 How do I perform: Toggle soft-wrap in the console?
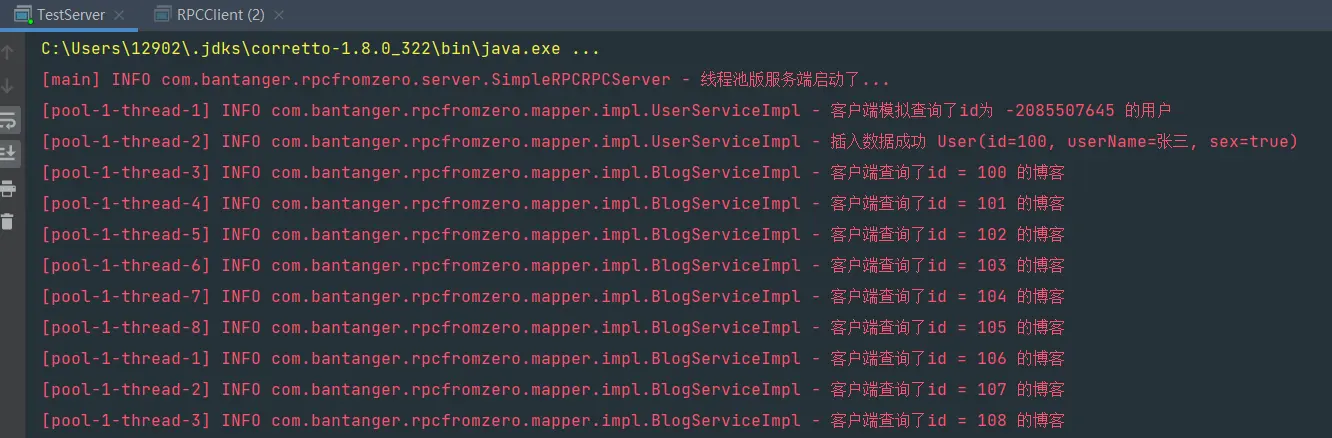8,120
